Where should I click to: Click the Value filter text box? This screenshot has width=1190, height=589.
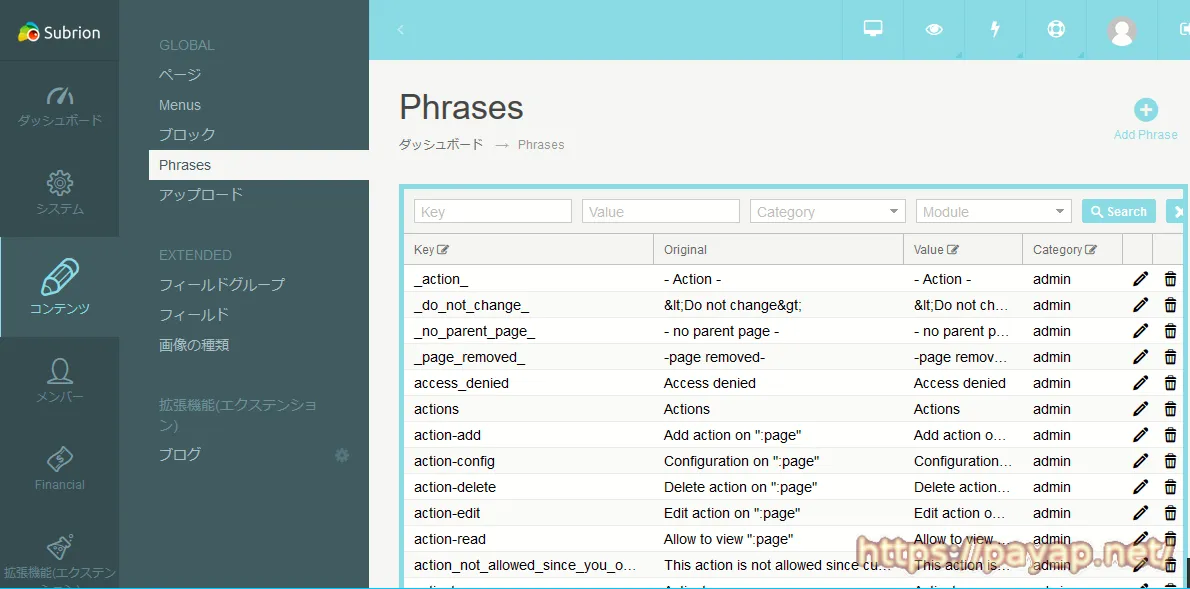(x=660, y=211)
